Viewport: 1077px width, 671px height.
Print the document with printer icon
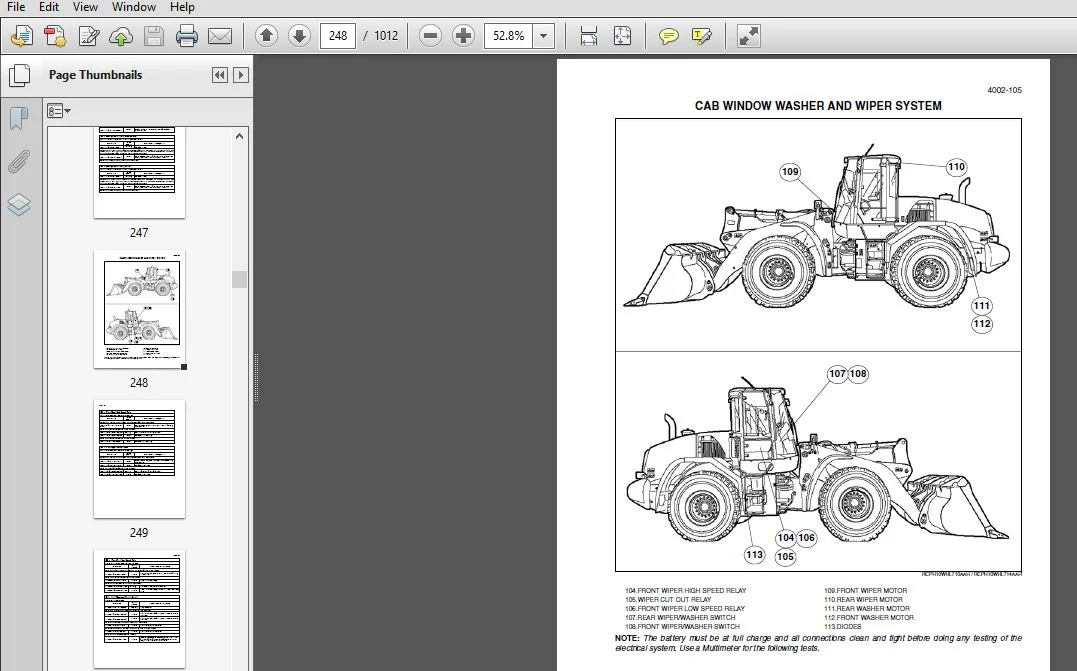[x=187, y=36]
